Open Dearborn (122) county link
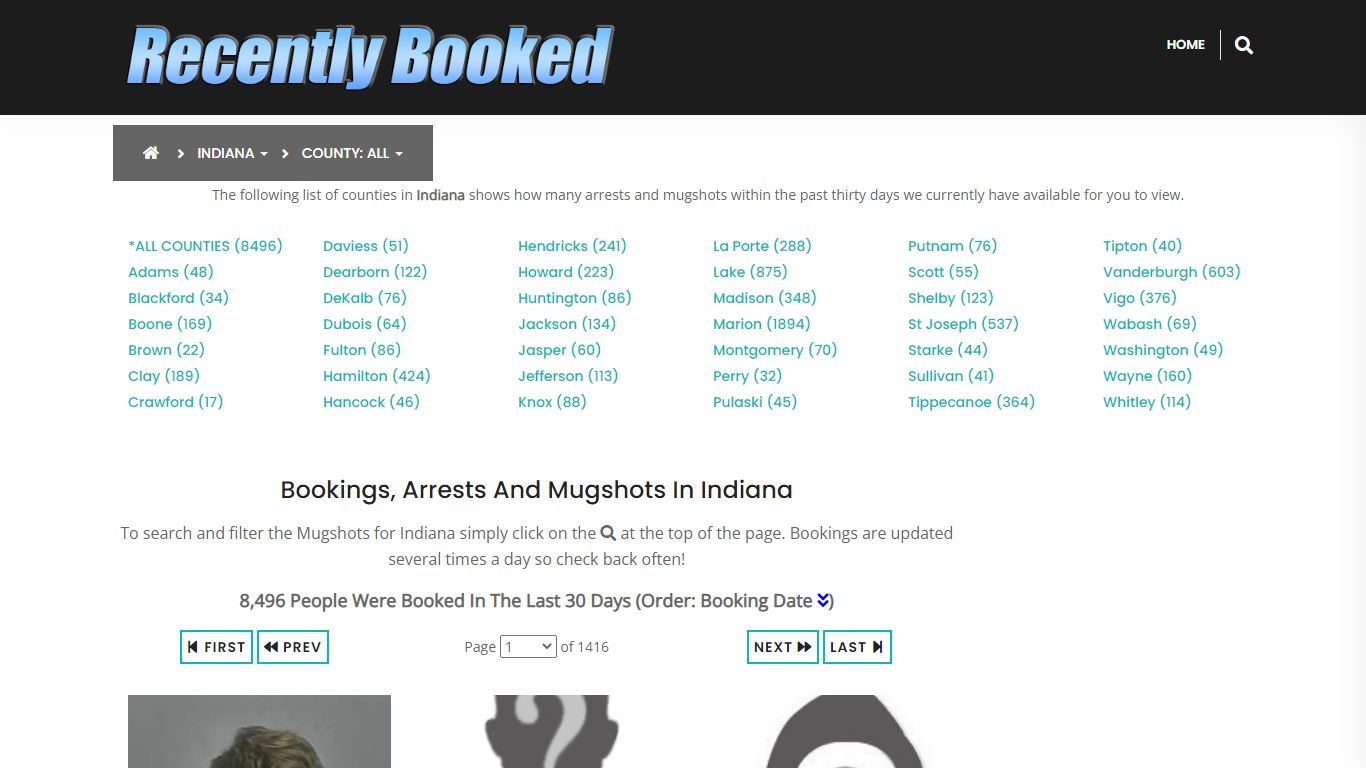This screenshot has width=1366, height=768. [375, 272]
